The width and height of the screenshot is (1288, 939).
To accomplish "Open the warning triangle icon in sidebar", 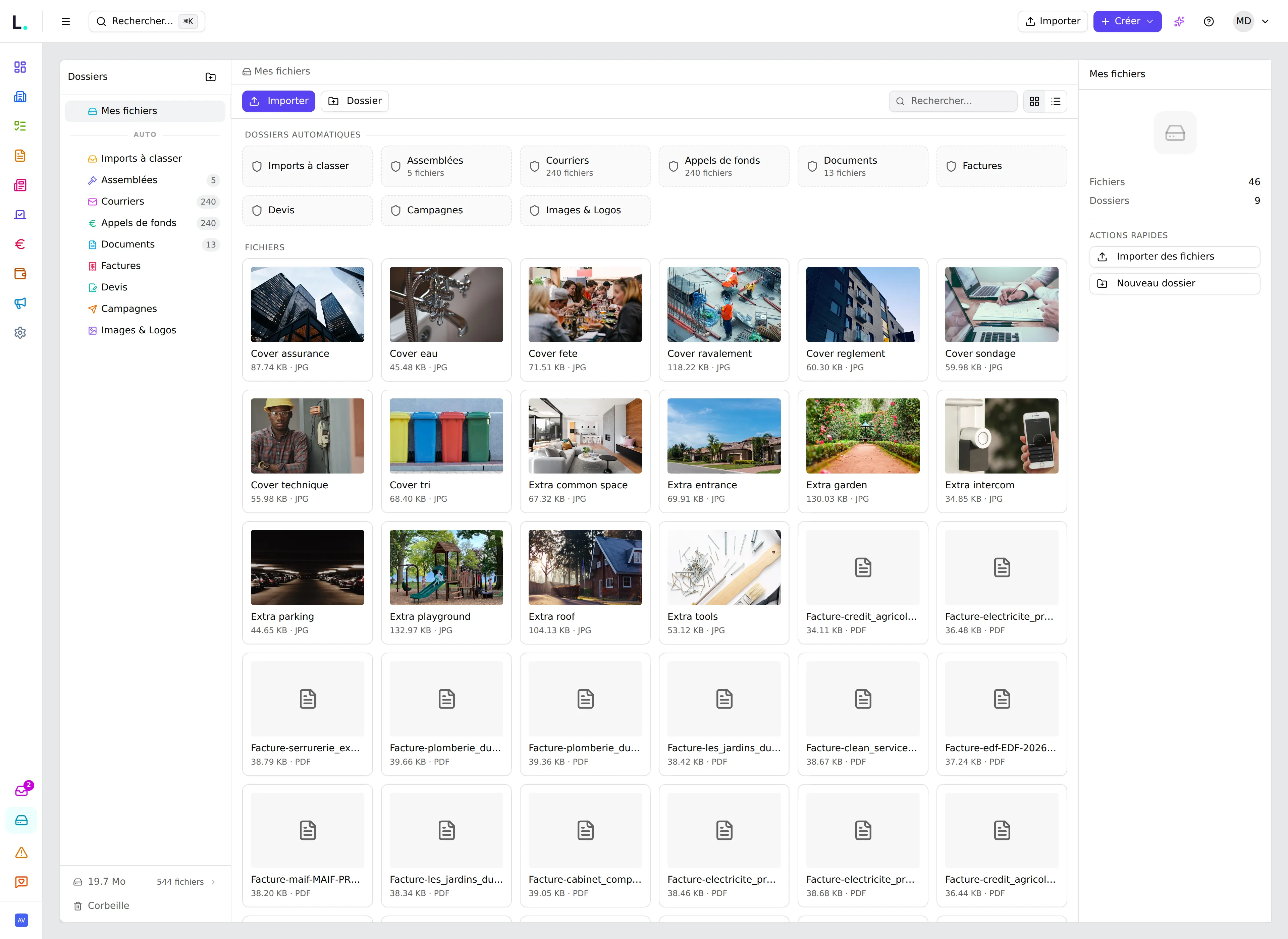I will pyautogui.click(x=21, y=852).
